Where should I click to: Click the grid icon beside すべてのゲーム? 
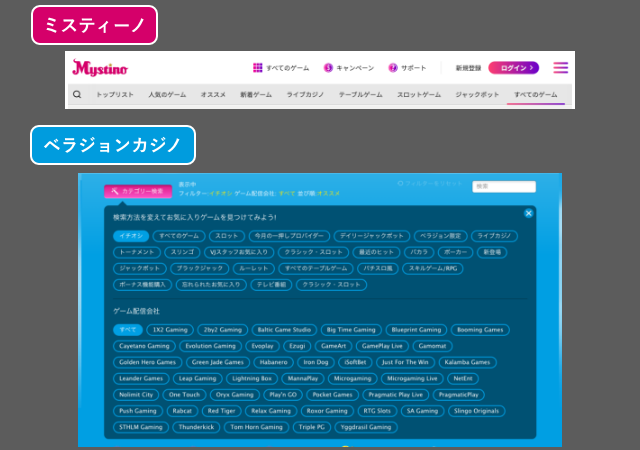click(257, 68)
